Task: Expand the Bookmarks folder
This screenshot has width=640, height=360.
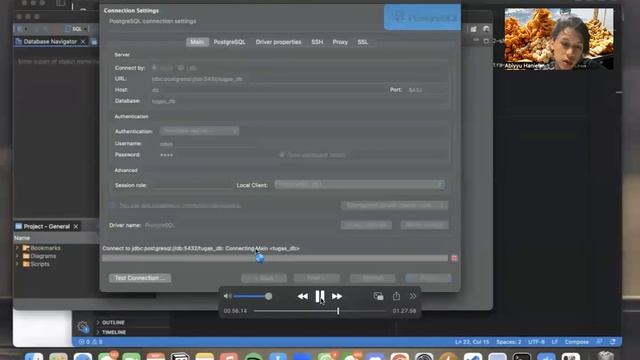Action: click(17, 248)
